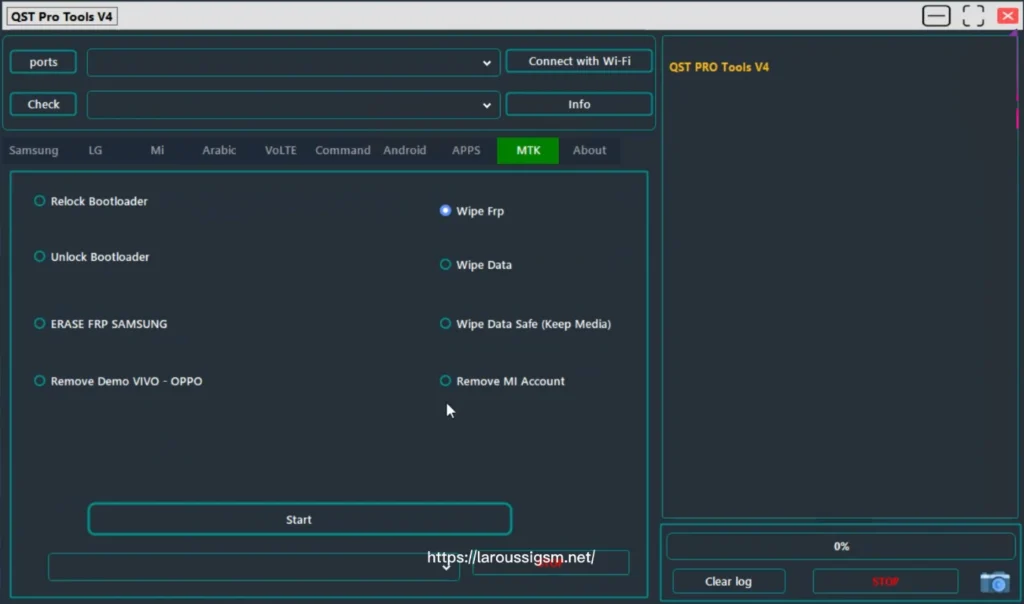Select the active MTK tab

coord(528,150)
